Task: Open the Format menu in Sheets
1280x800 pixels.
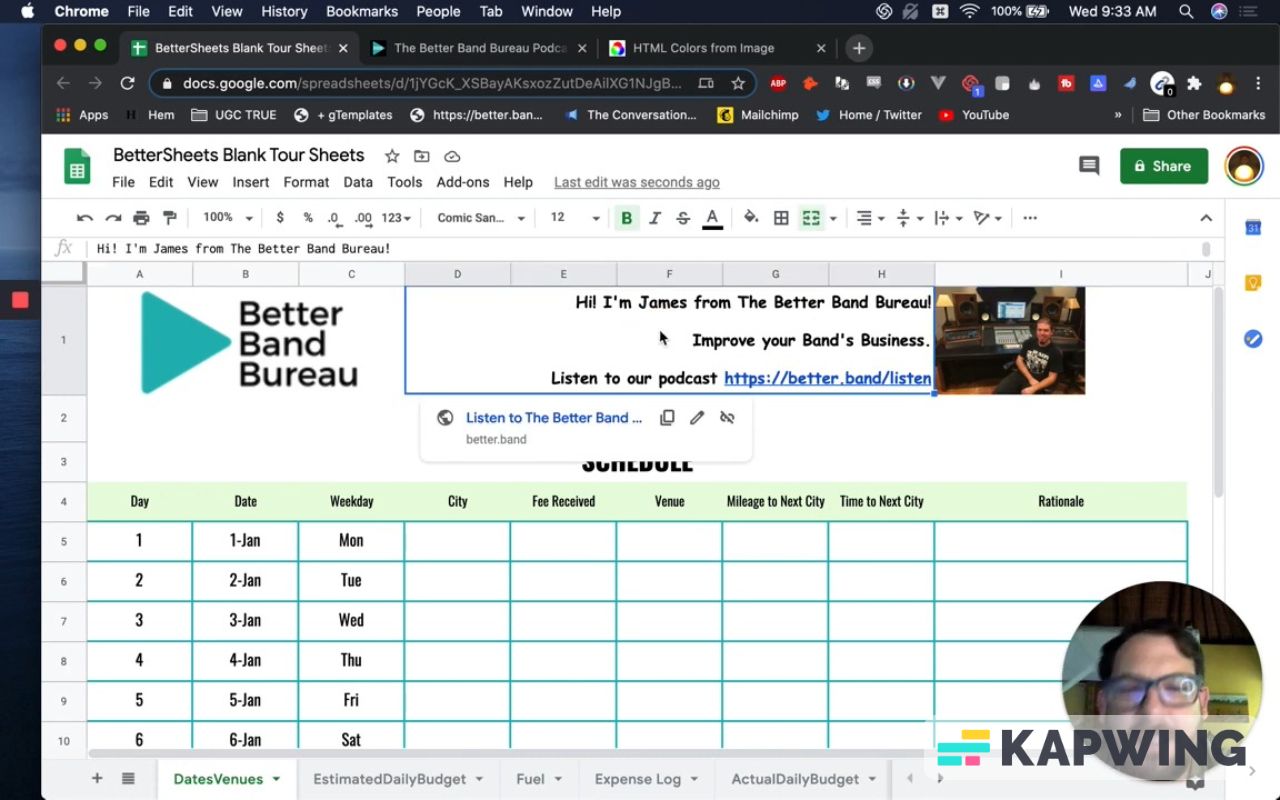Action: (x=306, y=182)
